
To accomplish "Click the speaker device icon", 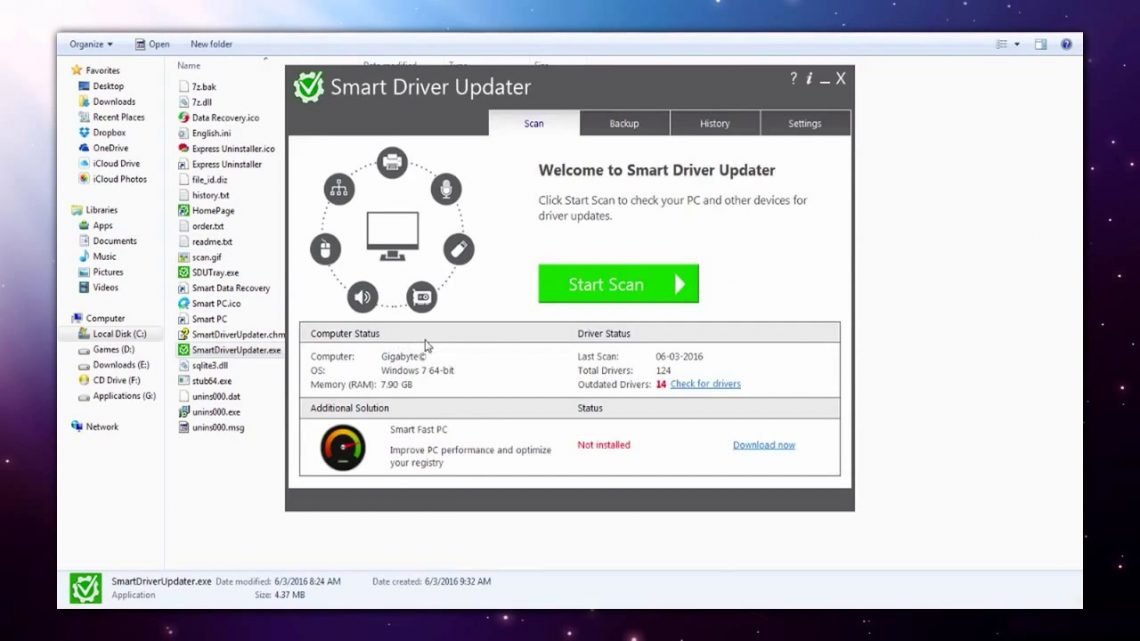I will (x=362, y=297).
